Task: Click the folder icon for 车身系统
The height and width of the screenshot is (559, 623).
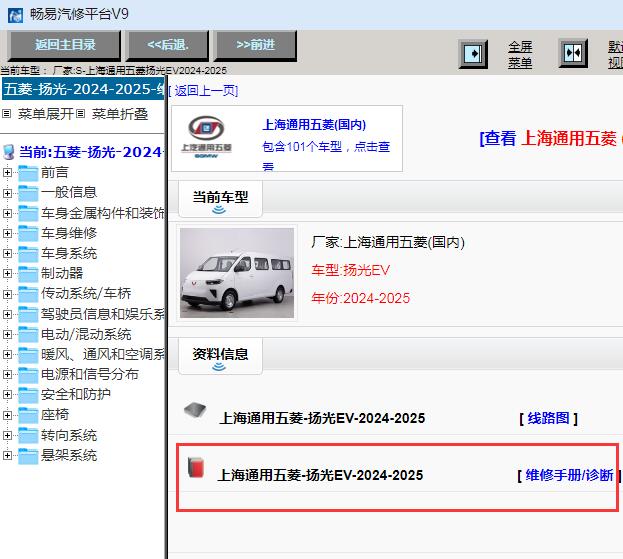Action: pyautogui.click(x=28, y=253)
